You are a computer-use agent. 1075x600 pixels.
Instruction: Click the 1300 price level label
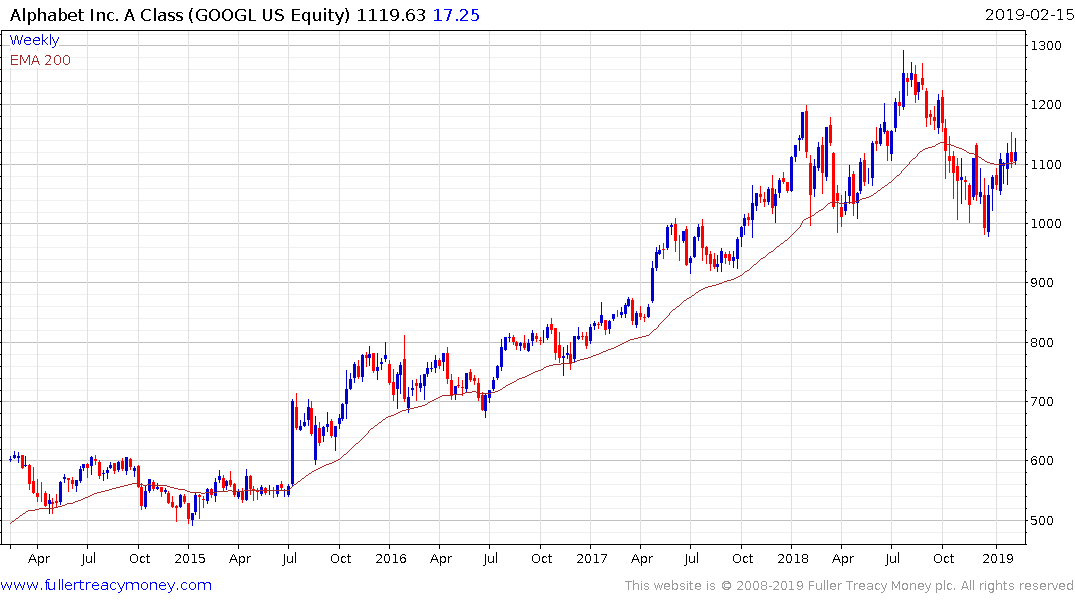[1046, 46]
